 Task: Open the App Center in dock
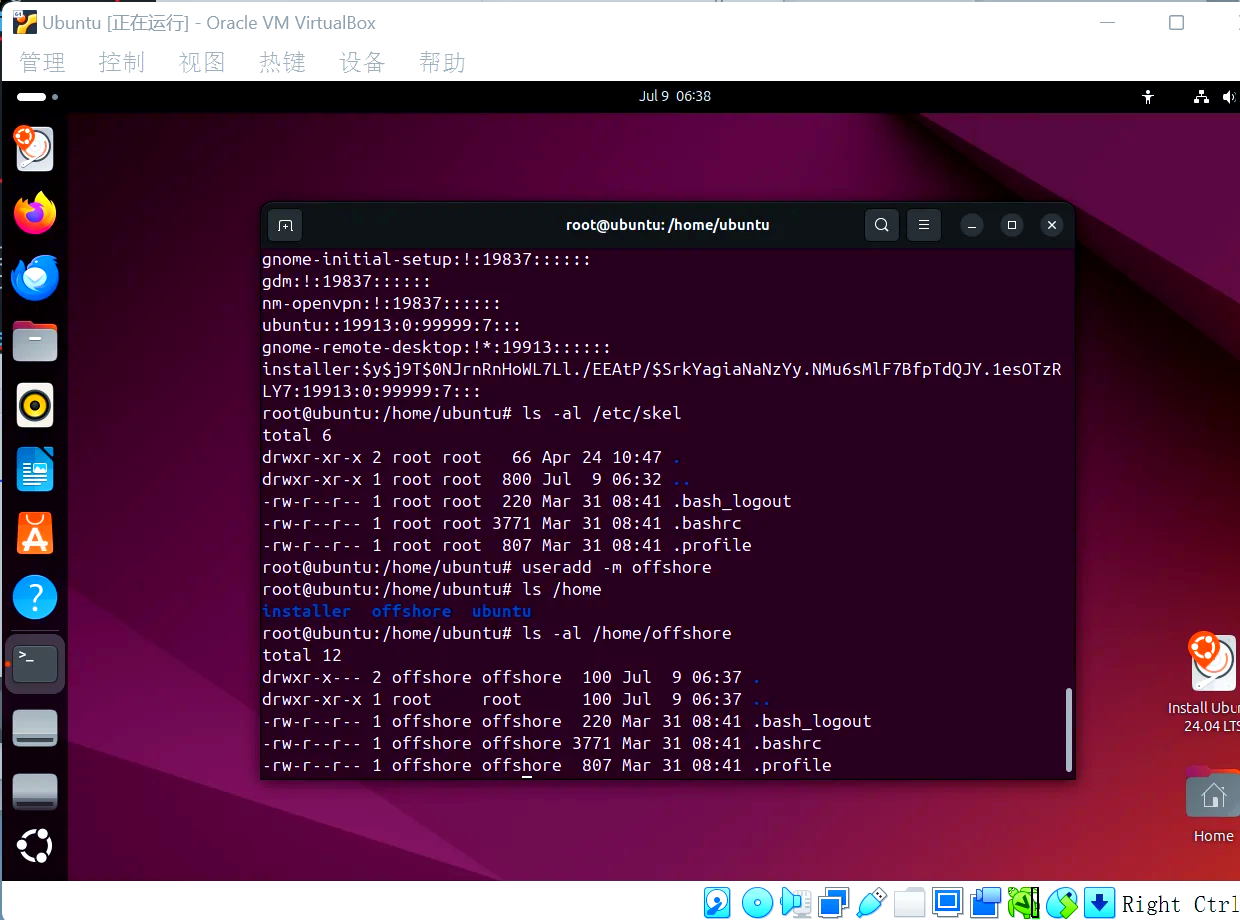click(x=35, y=533)
